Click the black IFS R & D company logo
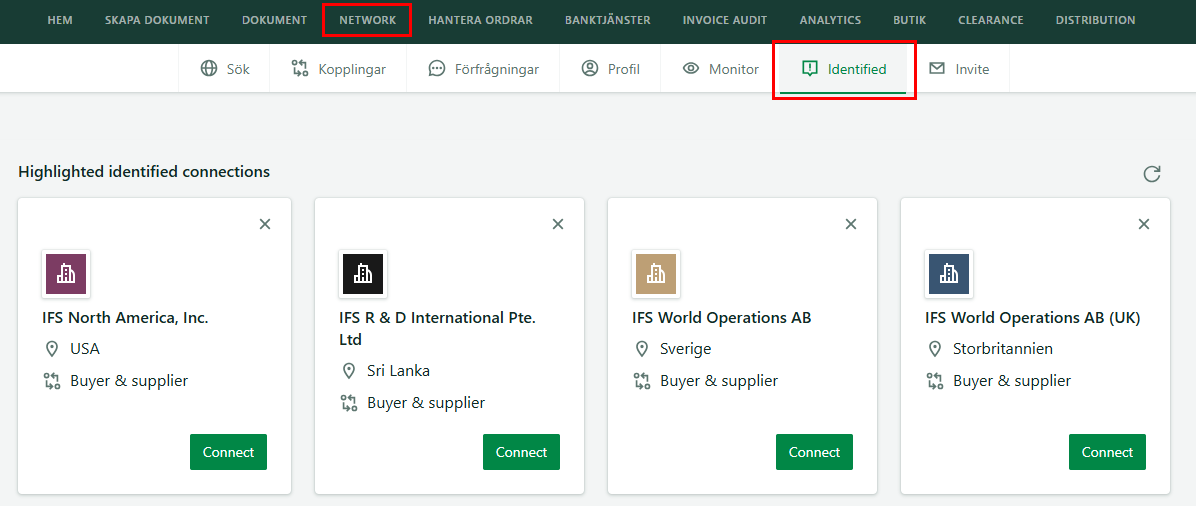This screenshot has width=1196, height=506. click(x=362, y=274)
